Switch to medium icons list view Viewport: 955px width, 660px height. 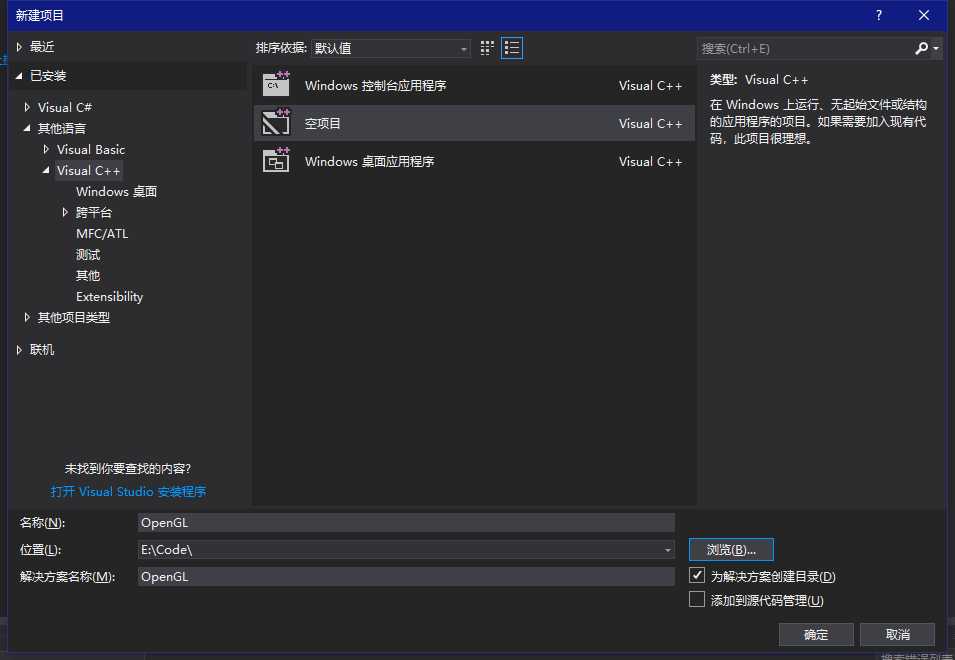pos(512,48)
